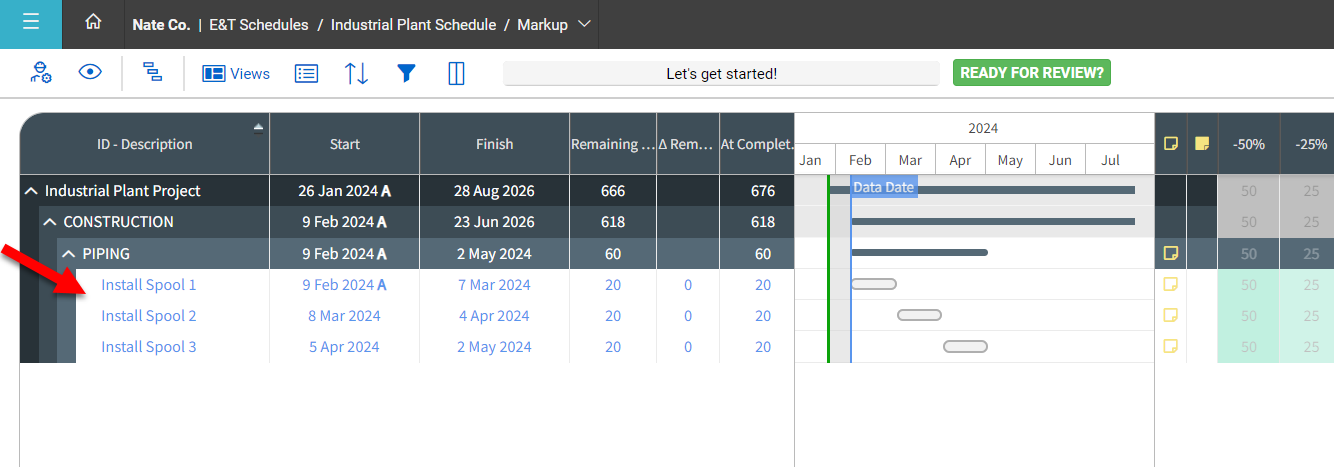Click the note icon for Install Spool 2

(x=1170, y=316)
